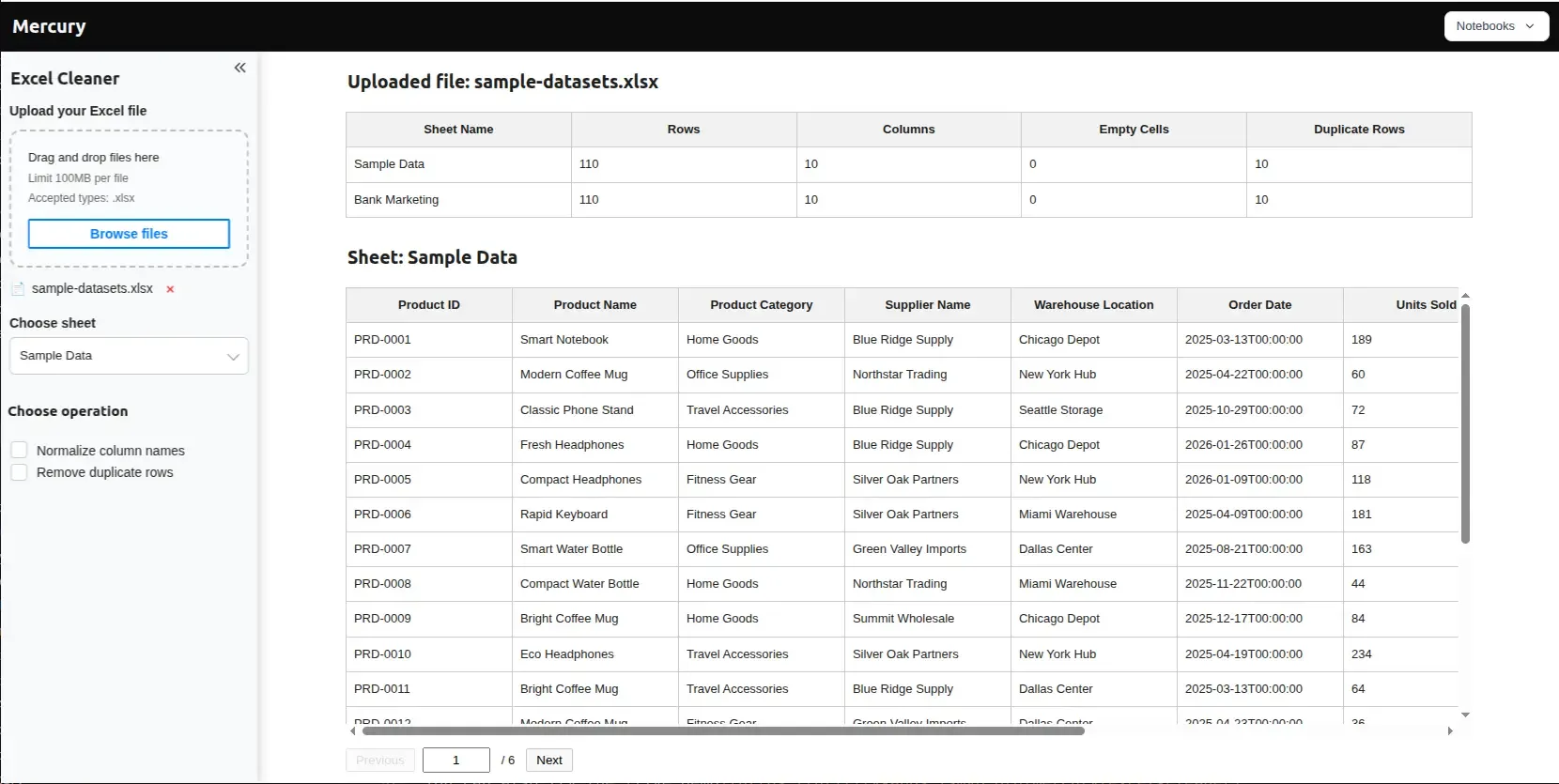Open the Notebooks dropdown menu

click(x=1496, y=26)
